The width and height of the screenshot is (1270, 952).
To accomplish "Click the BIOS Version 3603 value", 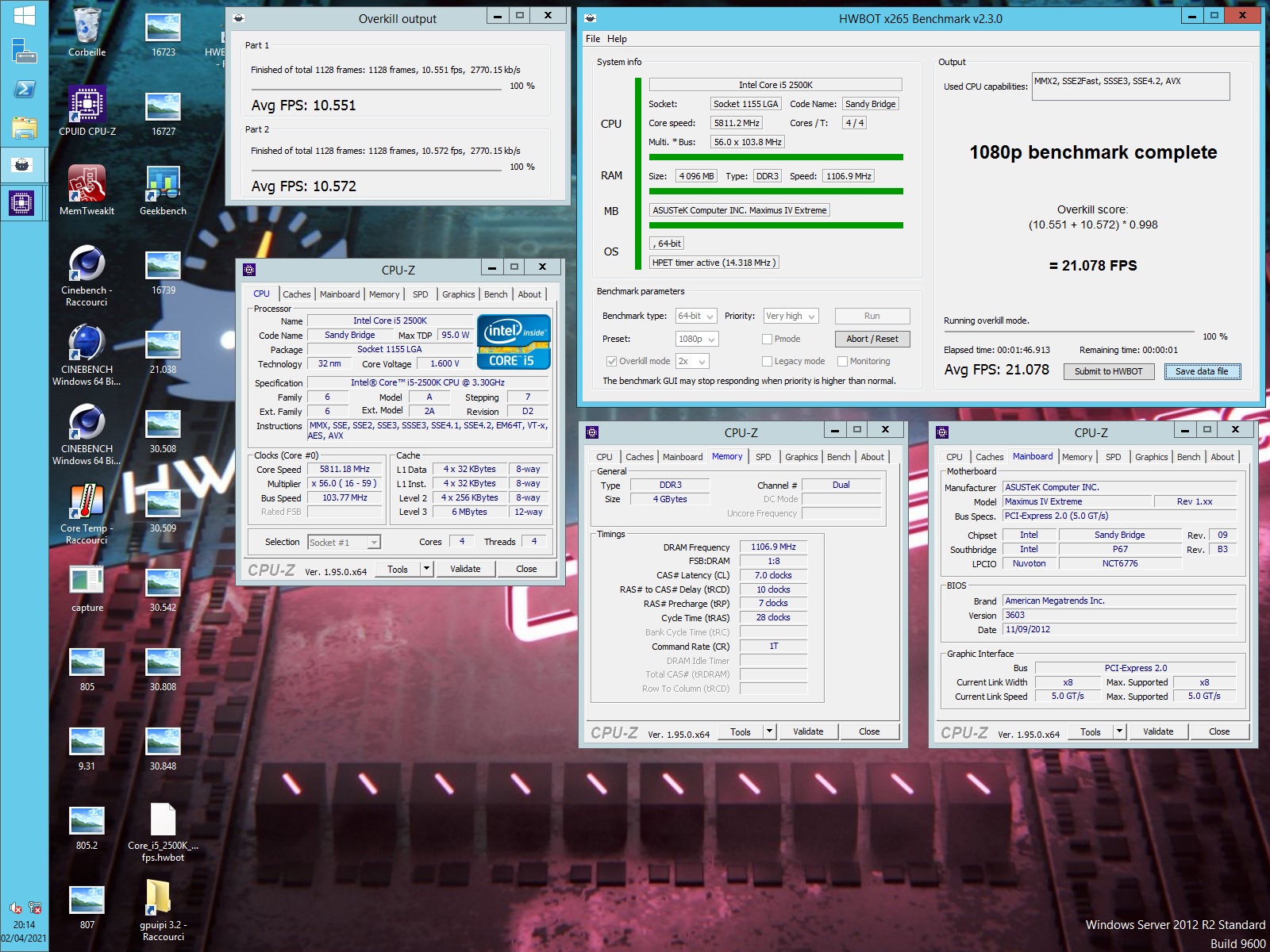I will (x=1119, y=615).
